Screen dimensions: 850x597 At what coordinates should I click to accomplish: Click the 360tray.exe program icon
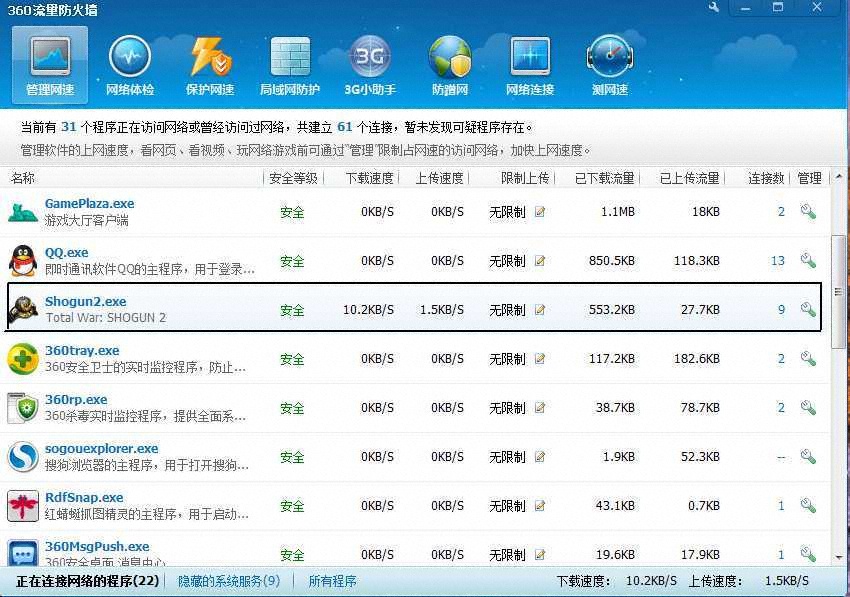tap(23, 359)
